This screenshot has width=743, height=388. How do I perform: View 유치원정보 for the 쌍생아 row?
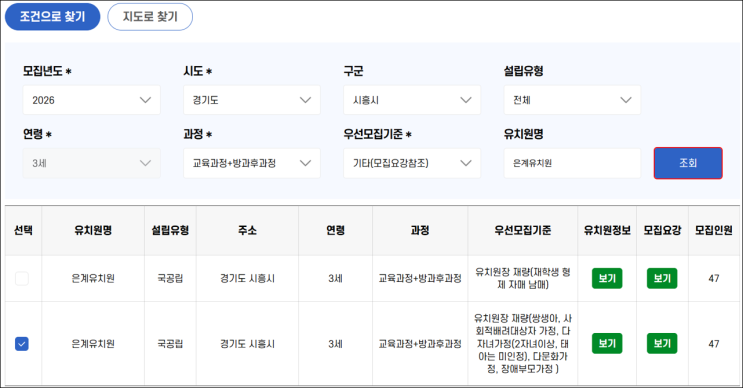607,343
